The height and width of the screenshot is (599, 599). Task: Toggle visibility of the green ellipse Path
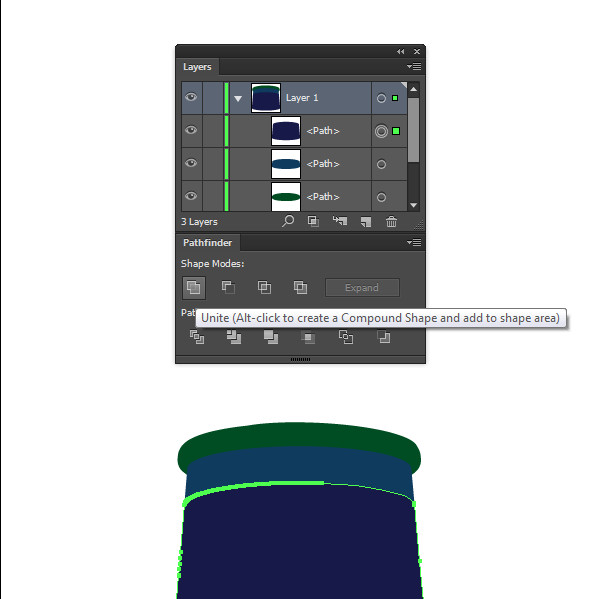tap(191, 196)
